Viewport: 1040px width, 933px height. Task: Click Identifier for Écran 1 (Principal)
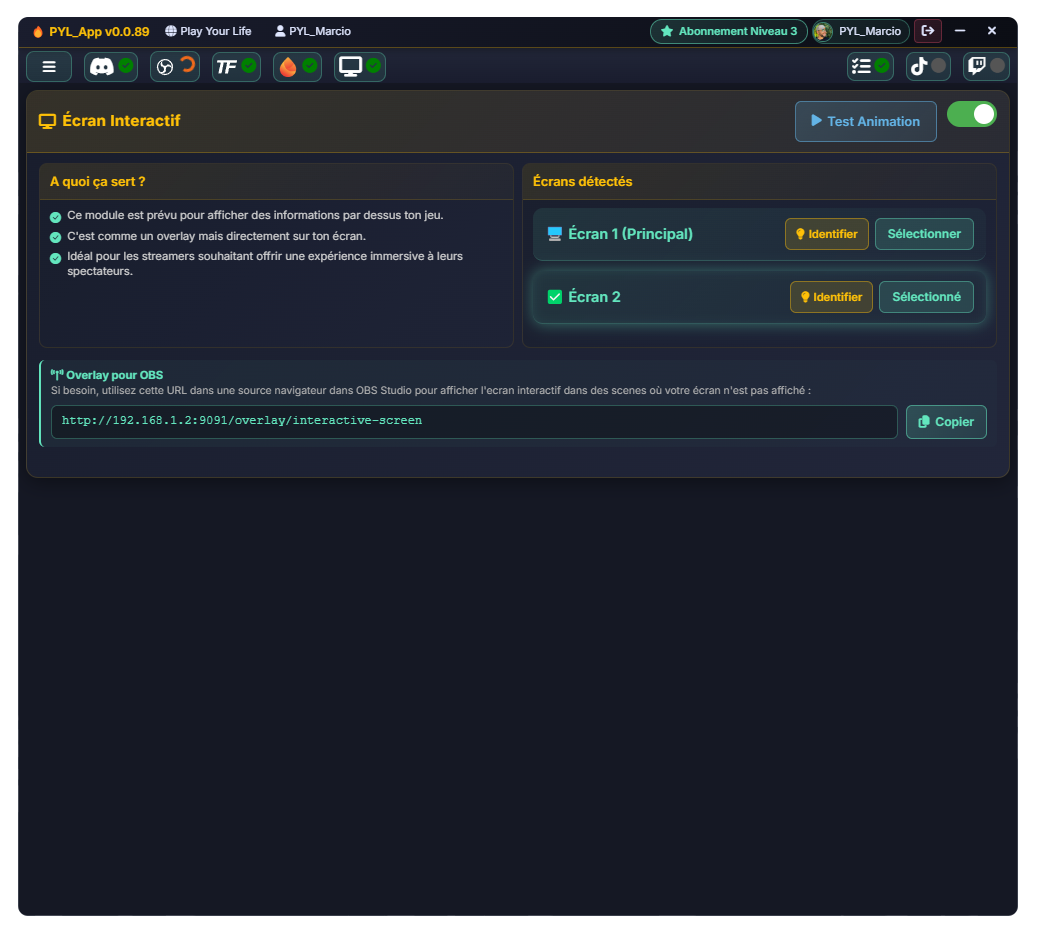(826, 233)
